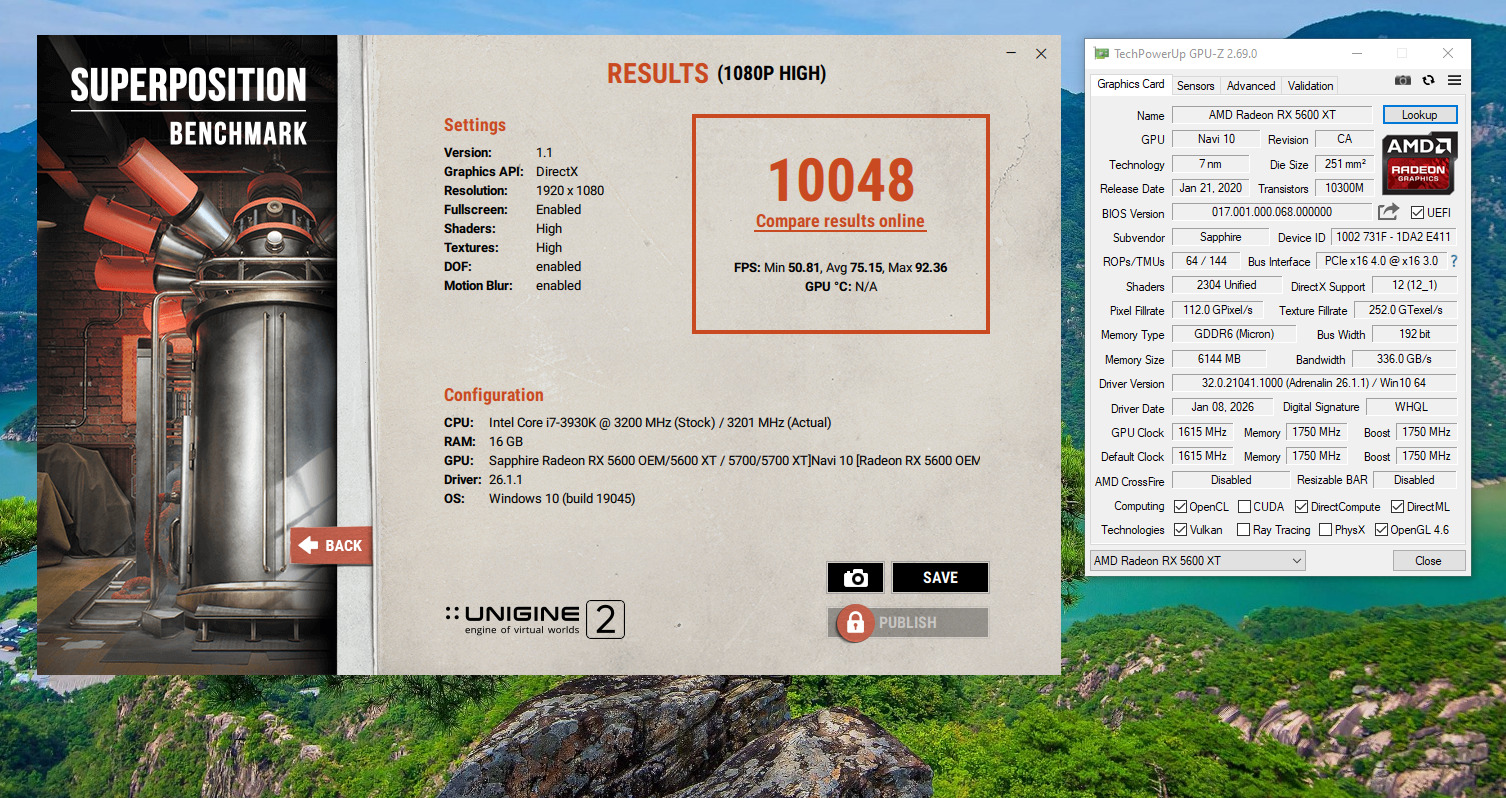Click the Superposition camera screenshot button
This screenshot has width=1506, height=798.
pos(855,578)
